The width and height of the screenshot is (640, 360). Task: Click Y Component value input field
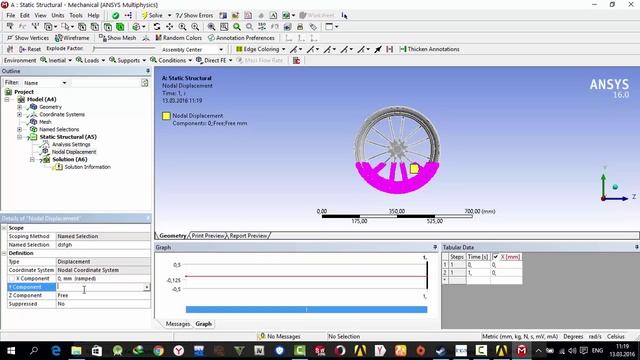pyautogui.click(x=100, y=287)
